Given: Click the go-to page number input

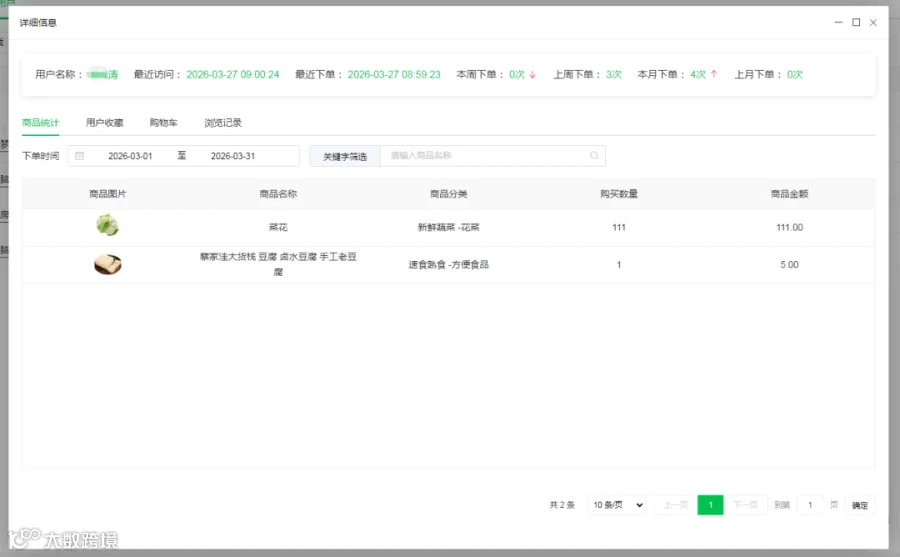Looking at the screenshot, I should tap(810, 505).
